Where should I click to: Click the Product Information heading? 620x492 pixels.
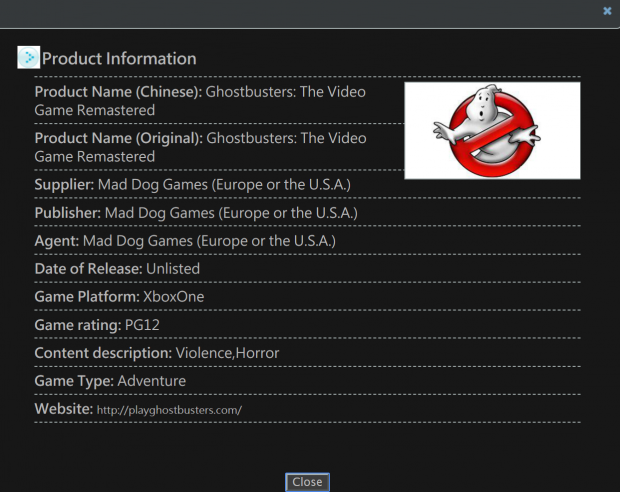coord(119,59)
